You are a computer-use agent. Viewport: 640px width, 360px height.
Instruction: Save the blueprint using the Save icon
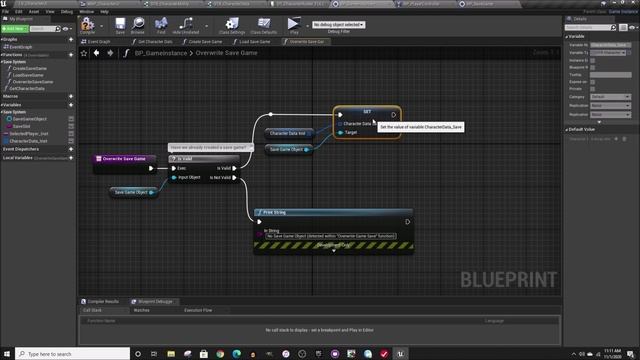pos(120,25)
